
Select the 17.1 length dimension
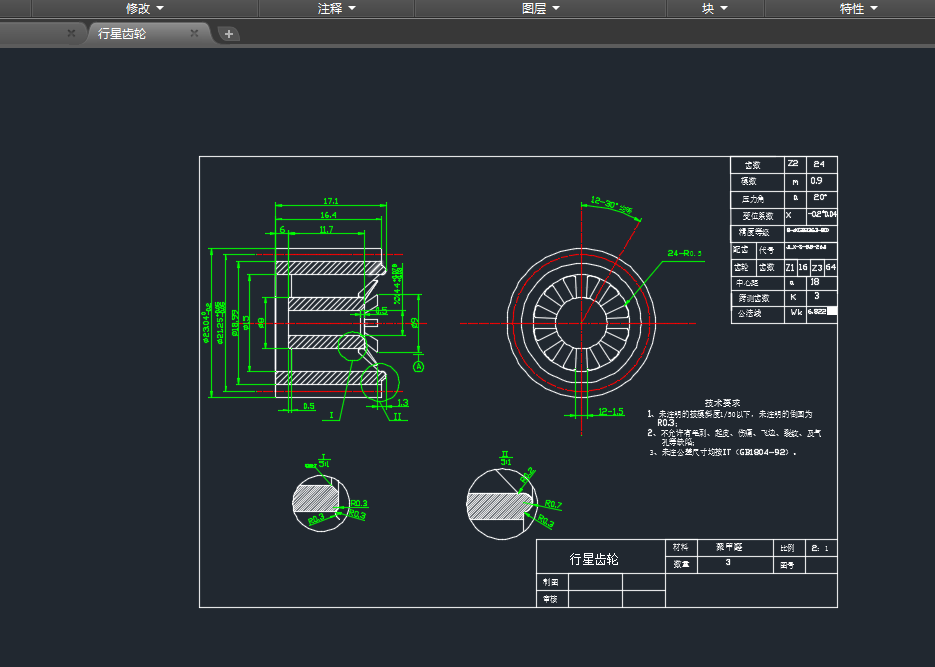pos(330,201)
